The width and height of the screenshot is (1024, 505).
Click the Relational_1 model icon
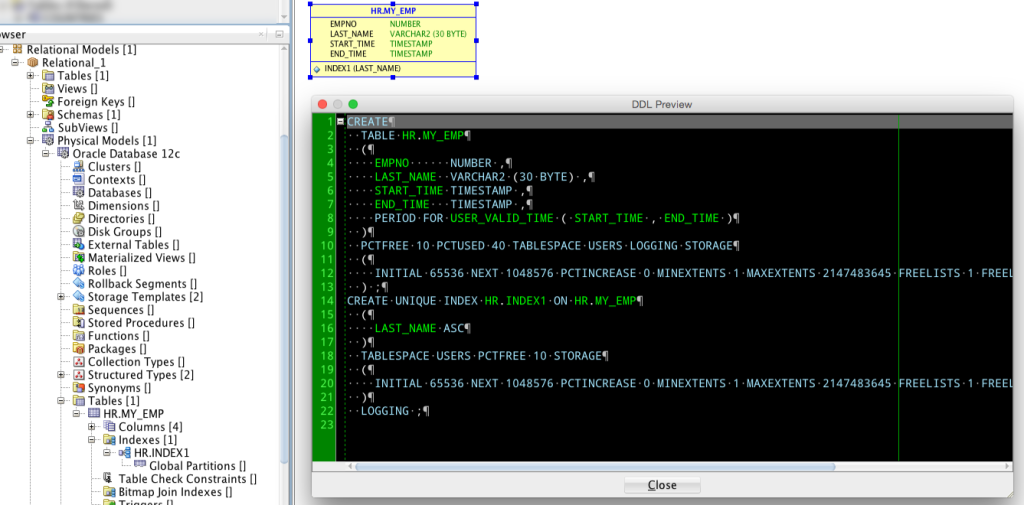(33, 63)
